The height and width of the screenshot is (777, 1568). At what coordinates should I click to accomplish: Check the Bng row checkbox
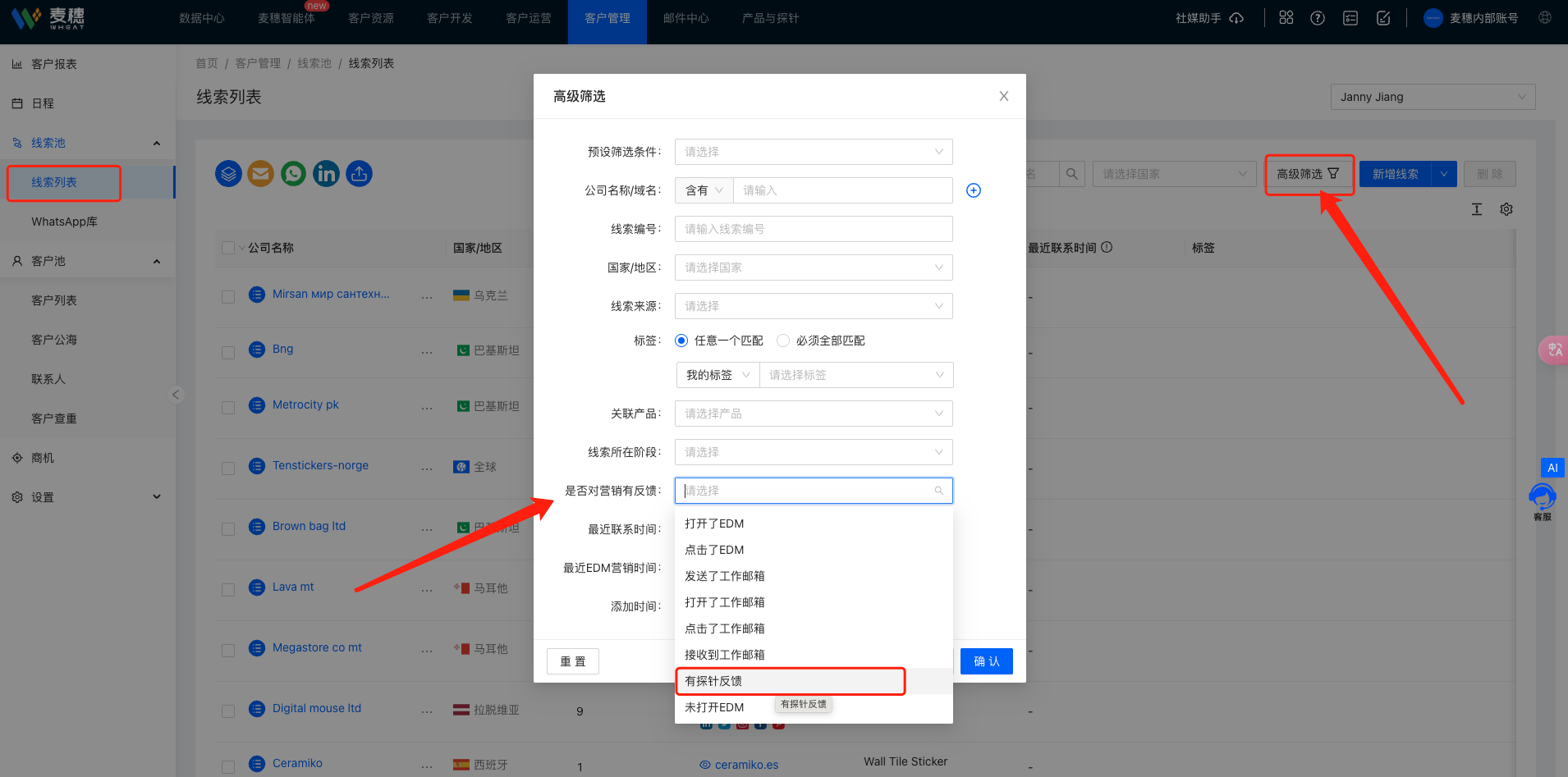[x=228, y=352]
